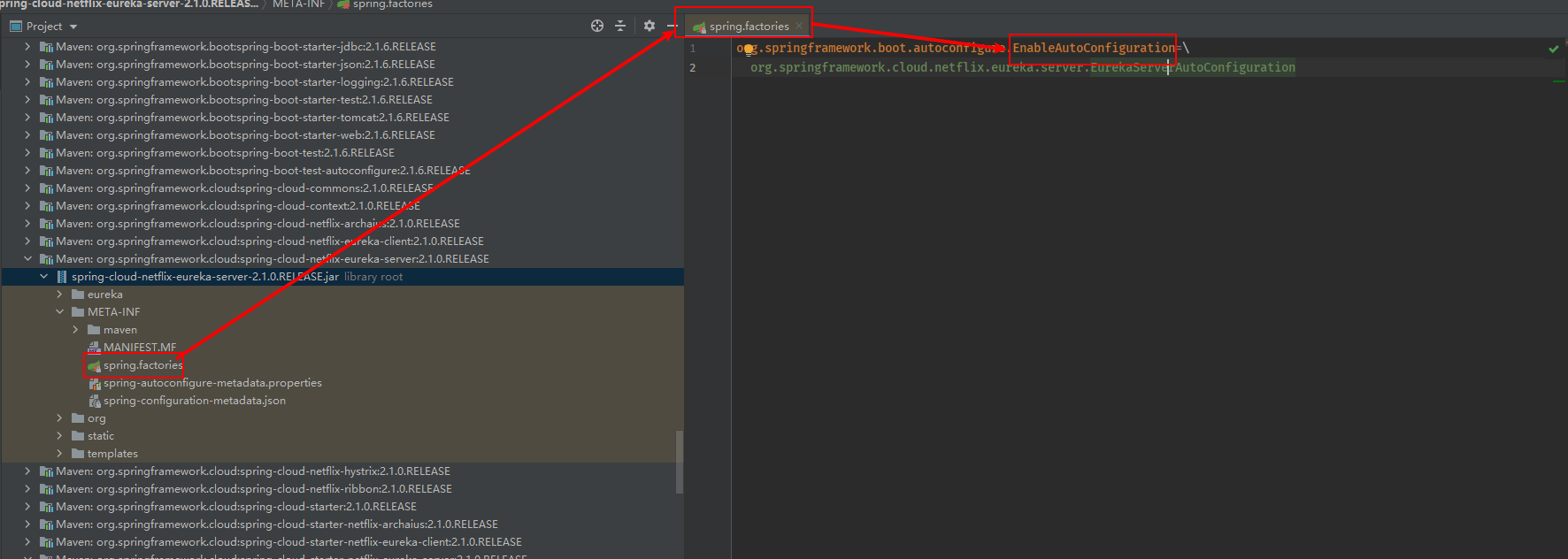Select Maven spring-cloud-netflix-eureka-client row
The image size is (1568, 559).
click(342, 241)
